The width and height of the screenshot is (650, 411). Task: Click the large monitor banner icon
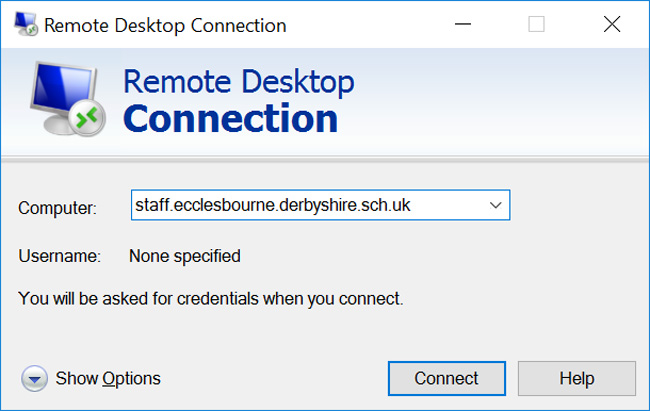click(x=68, y=99)
